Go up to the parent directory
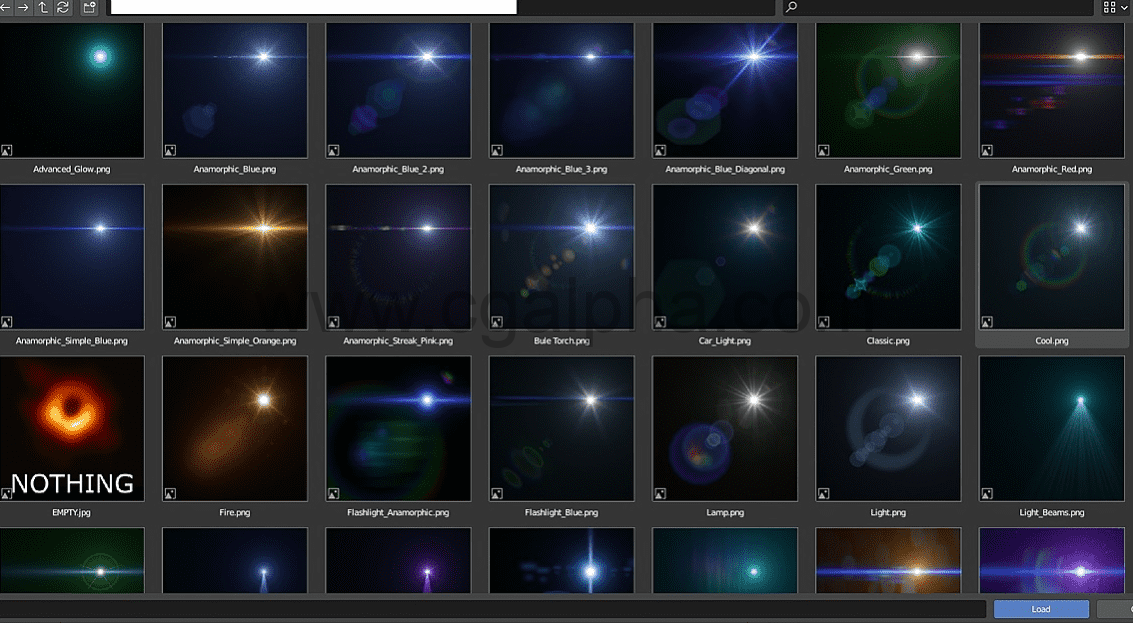1133x623 pixels. coord(43,7)
